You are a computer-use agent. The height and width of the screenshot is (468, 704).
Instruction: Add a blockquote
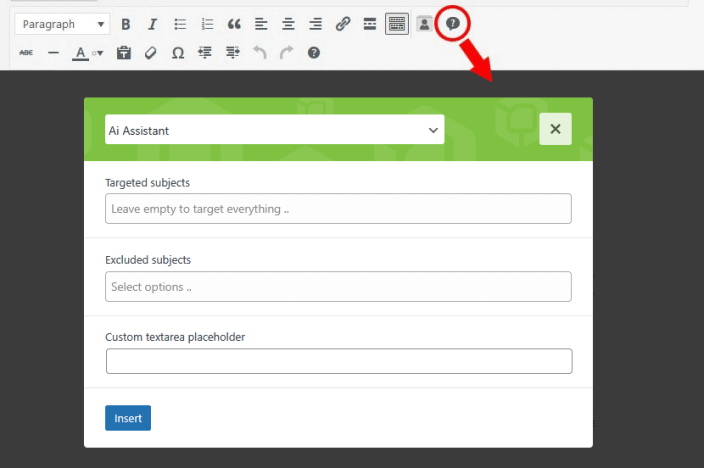click(234, 24)
